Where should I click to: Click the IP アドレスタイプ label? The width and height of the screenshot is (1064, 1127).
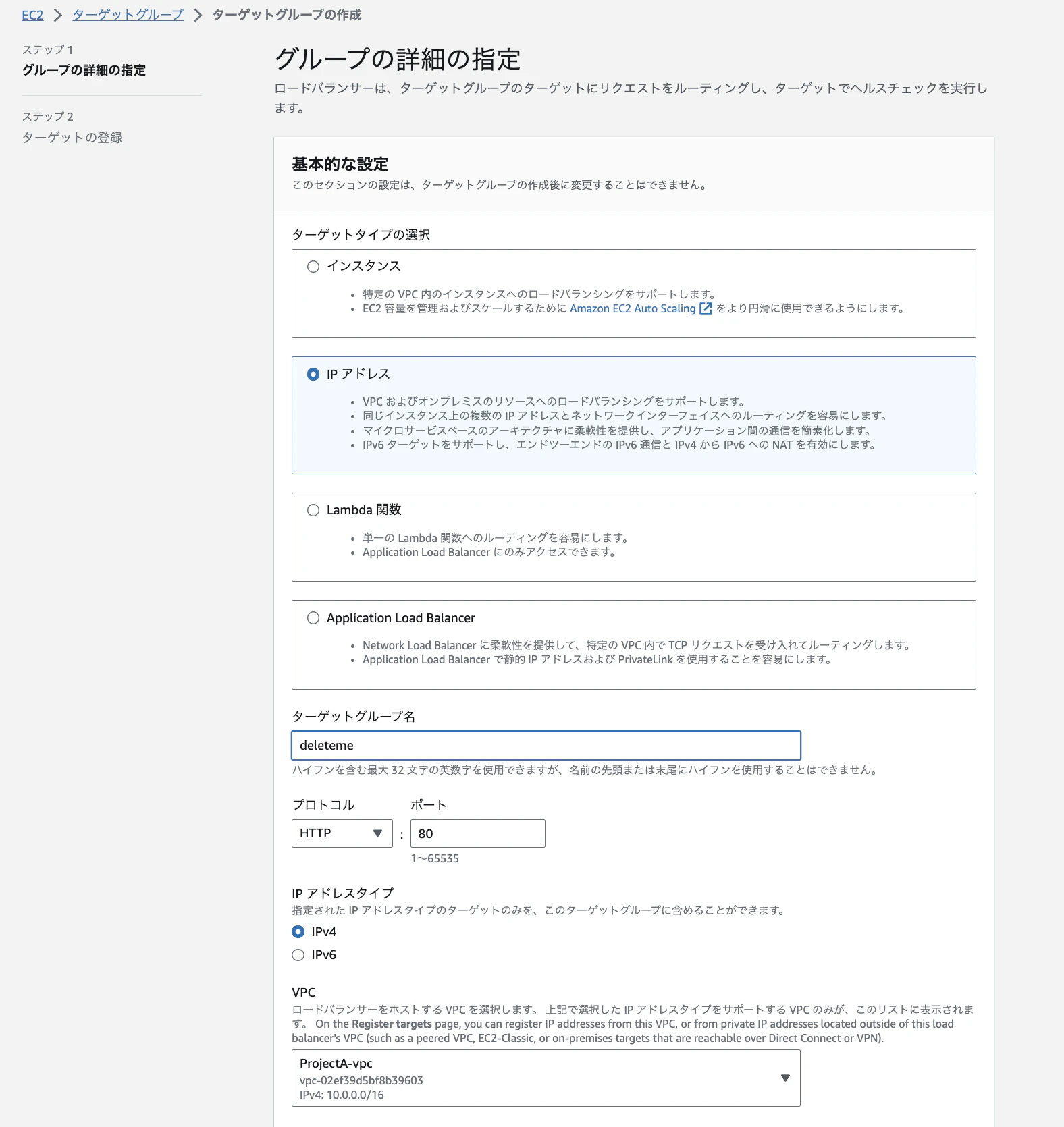[342, 893]
